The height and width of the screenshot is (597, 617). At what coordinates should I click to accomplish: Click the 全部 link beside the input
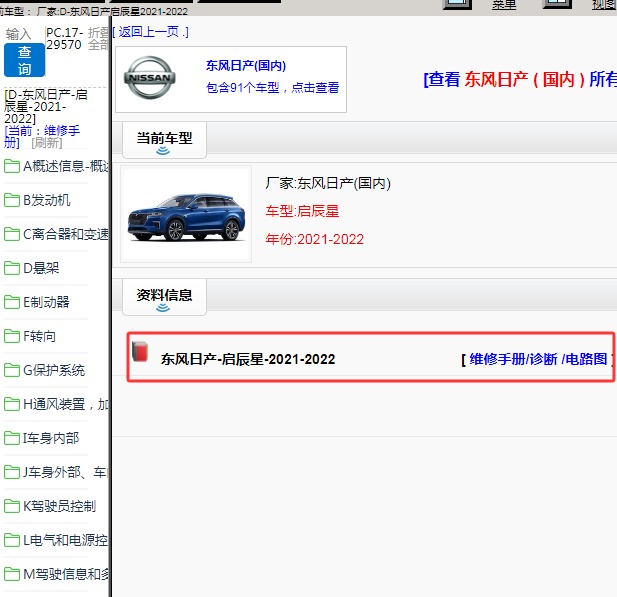tap(98, 45)
